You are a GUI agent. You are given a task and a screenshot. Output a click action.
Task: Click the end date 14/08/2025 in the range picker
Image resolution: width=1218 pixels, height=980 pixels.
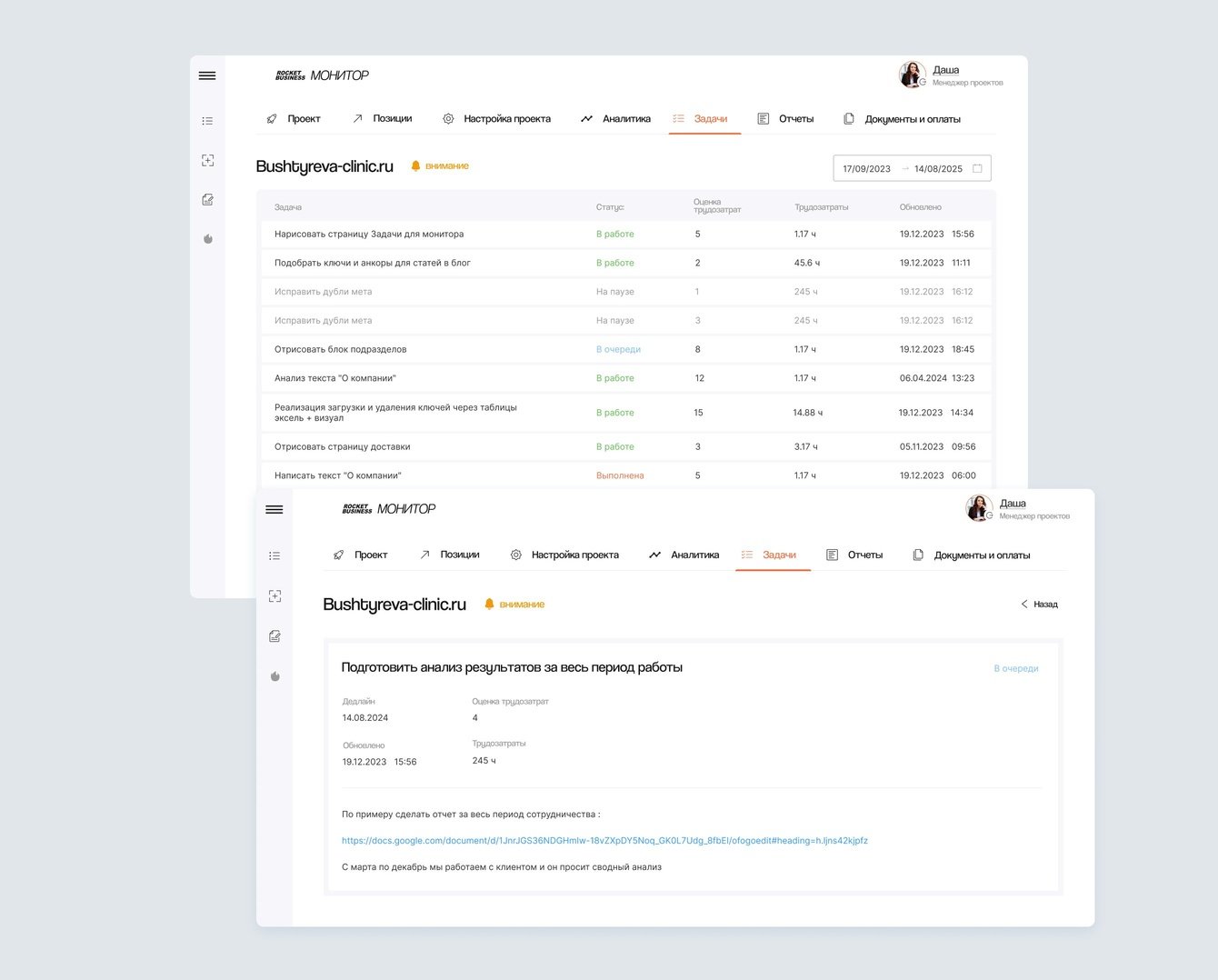pyautogui.click(x=938, y=169)
